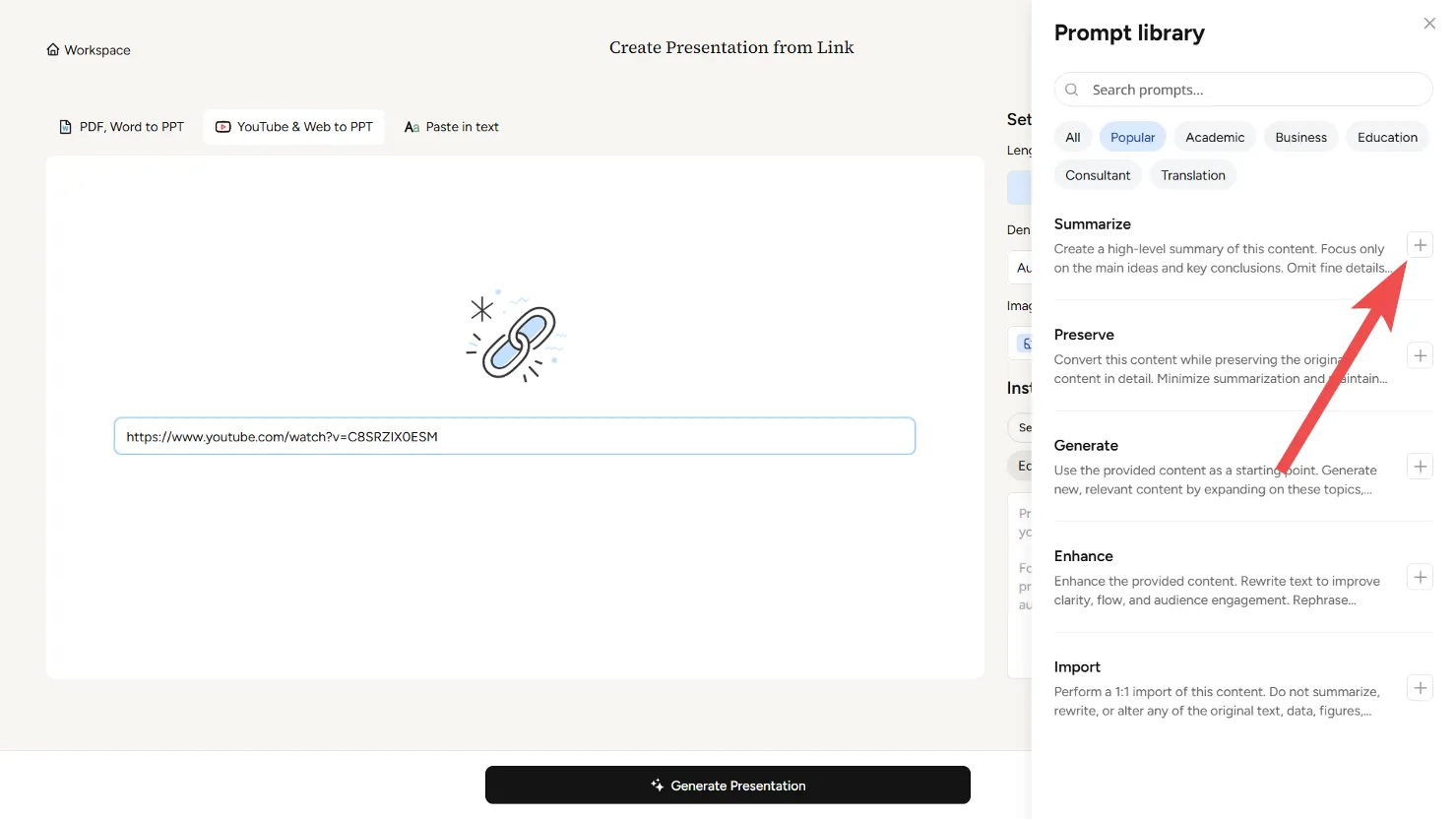Show Business prompts

click(1300, 138)
